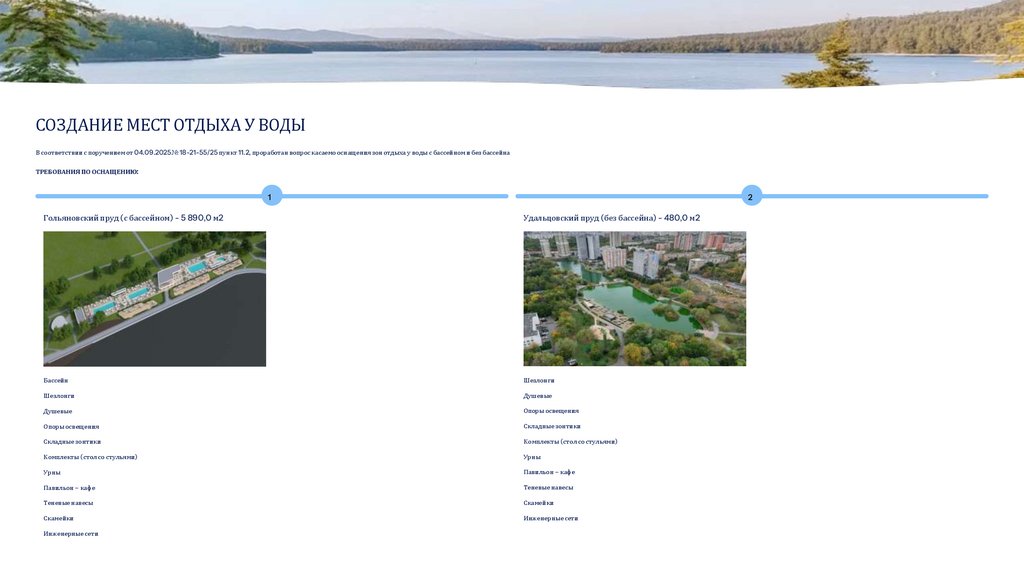Screen dimensions: 1024x574
Task: Select 'Теневые навесы' in the Удальцовский list
Action: pyautogui.click(x=548, y=488)
